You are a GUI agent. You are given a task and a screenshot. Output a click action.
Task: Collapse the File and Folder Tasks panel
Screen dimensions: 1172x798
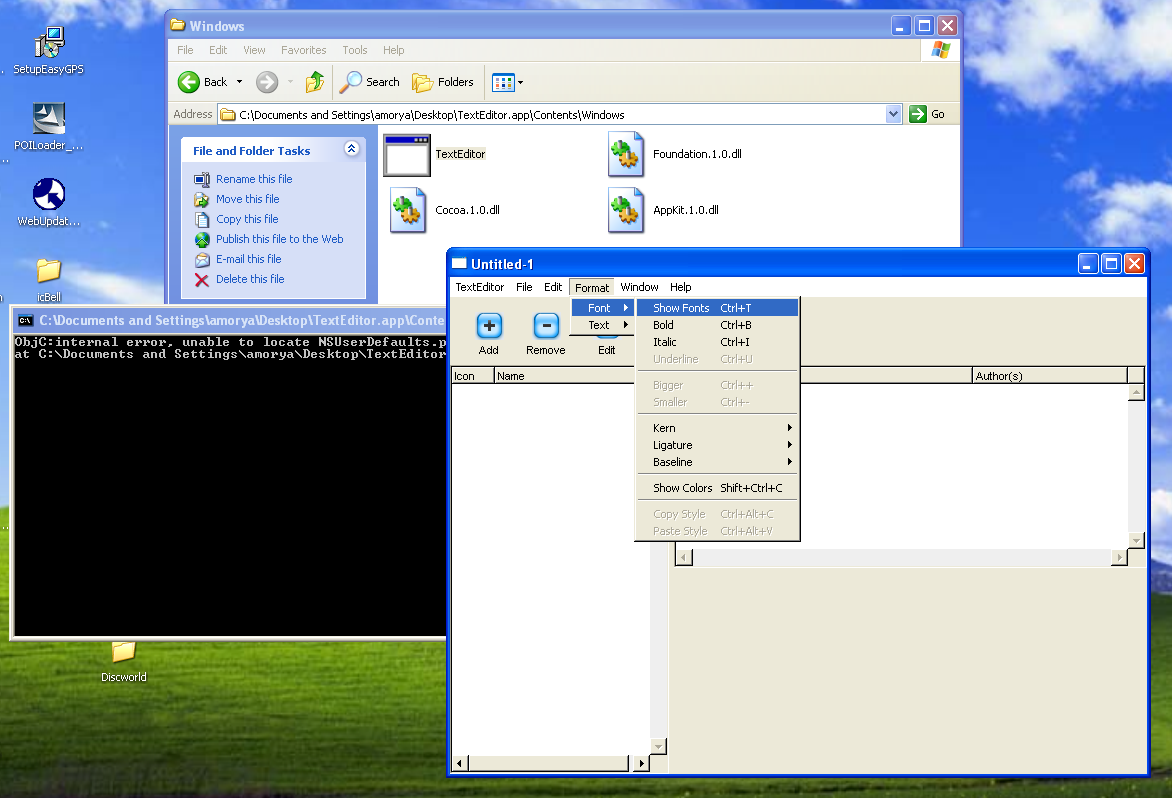point(351,149)
